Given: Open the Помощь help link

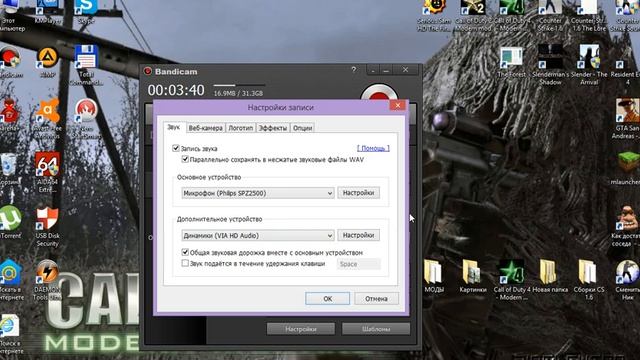Looking at the screenshot, I should (373, 148).
